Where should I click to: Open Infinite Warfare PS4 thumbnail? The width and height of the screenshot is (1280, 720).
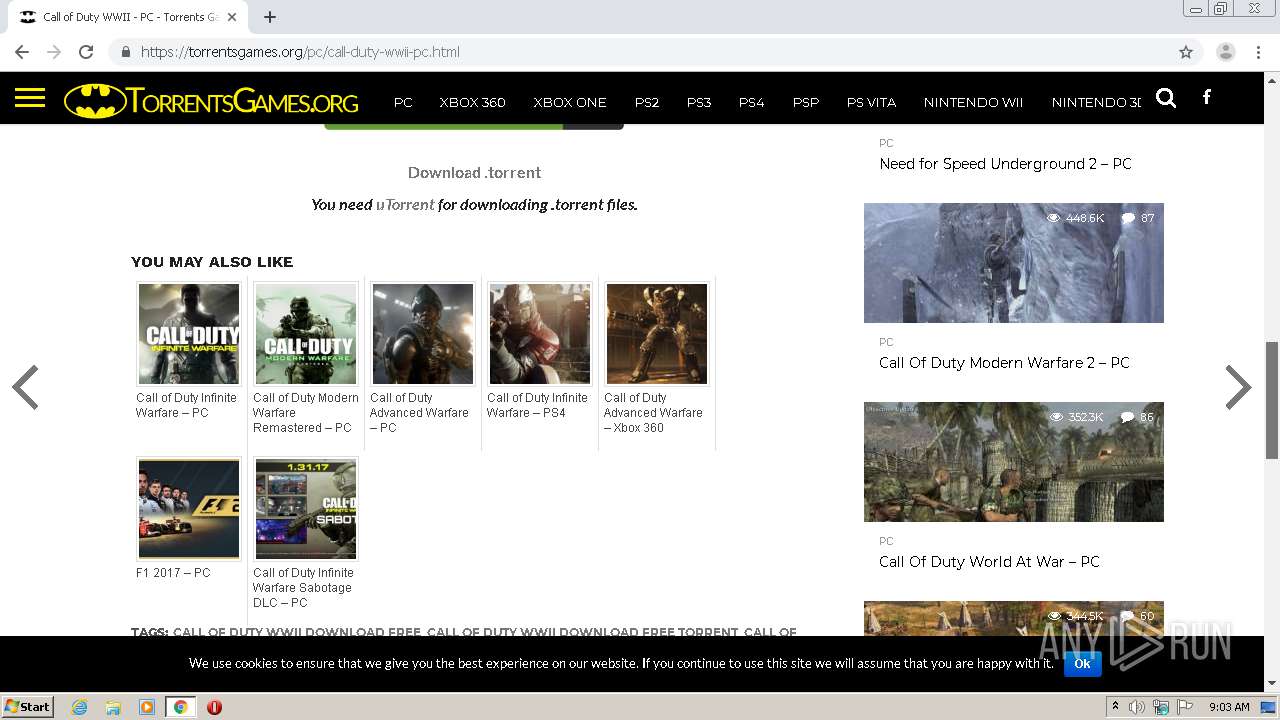coord(540,334)
